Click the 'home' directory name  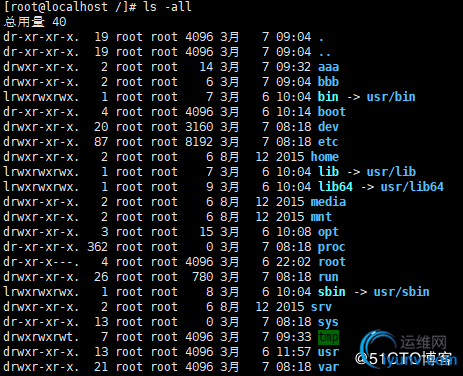(x=325, y=157)
